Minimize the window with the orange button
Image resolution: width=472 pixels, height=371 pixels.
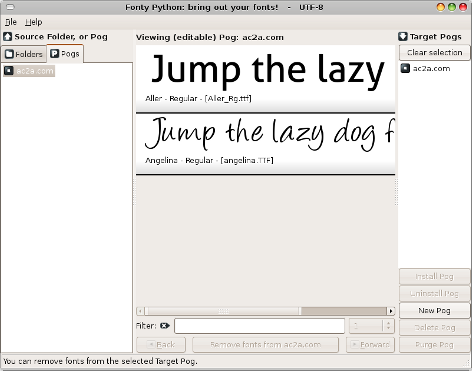[x=441, y=7]
